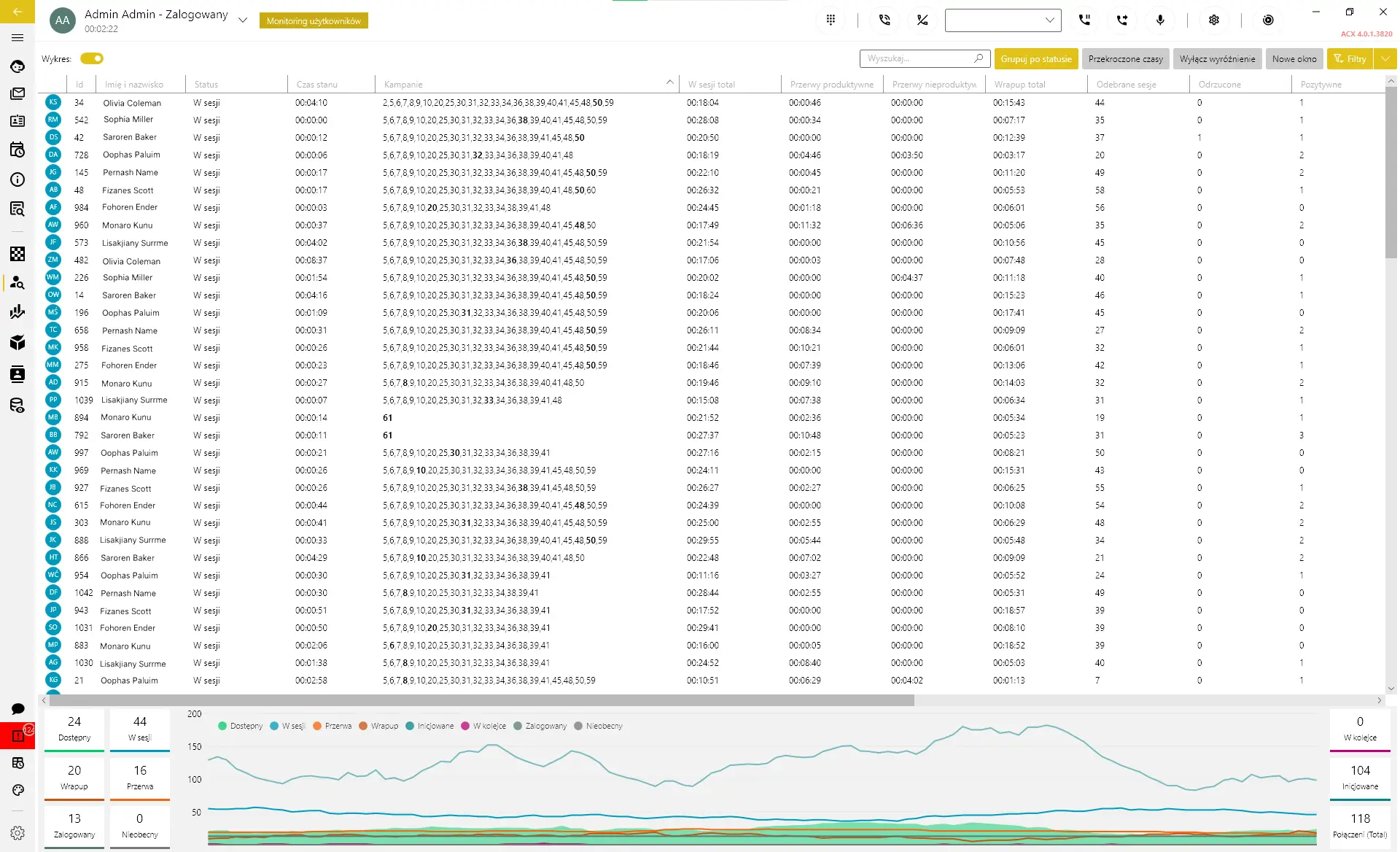Viewport: 1400px width, 852px height.
Task: Put the call on hold
Action: 1084,20
